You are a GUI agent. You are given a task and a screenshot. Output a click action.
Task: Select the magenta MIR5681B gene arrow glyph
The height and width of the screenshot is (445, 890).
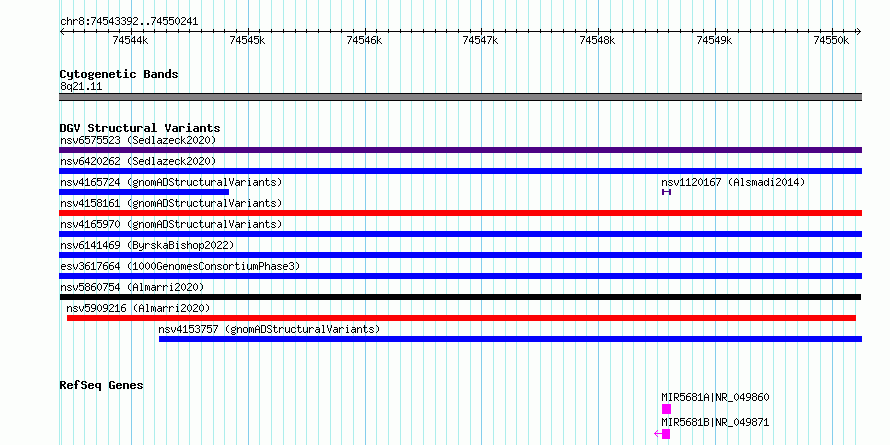[x=662, y=434]
